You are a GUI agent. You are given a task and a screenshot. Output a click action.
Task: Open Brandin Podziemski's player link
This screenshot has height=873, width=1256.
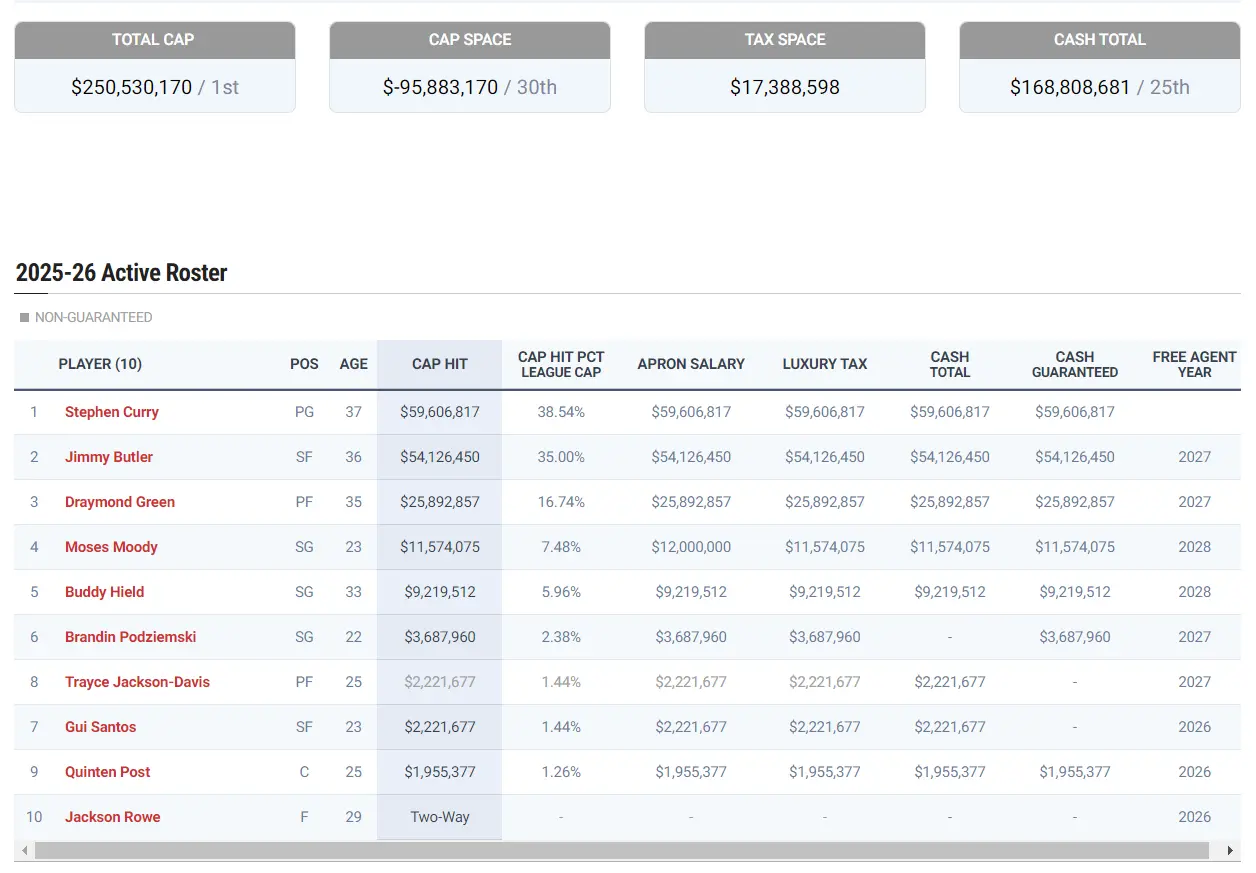pos(130,637)
